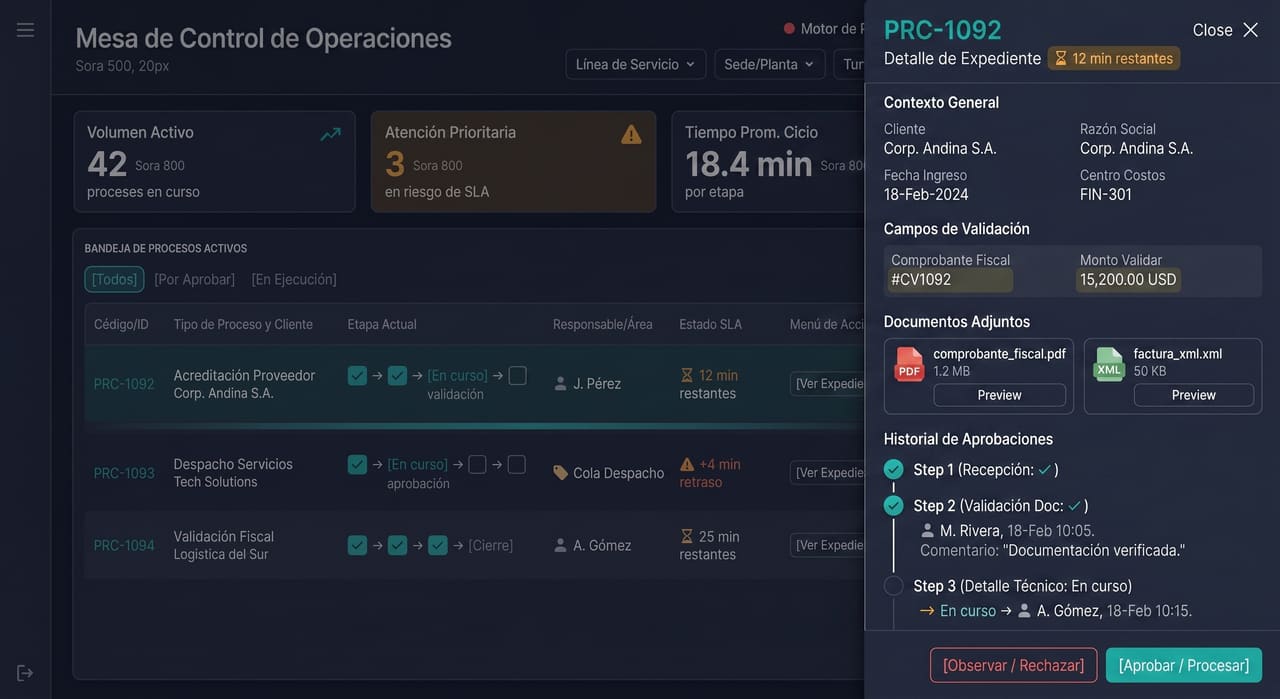Open Ver Expediente menu for PRC-1093
Screen dimensions: 1280x699
[828, 473]
